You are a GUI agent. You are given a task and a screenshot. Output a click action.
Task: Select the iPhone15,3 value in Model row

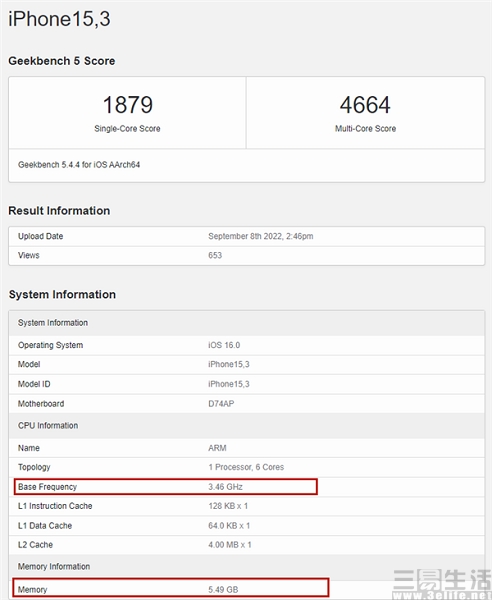pyautogui.click(x=229, y=364)
